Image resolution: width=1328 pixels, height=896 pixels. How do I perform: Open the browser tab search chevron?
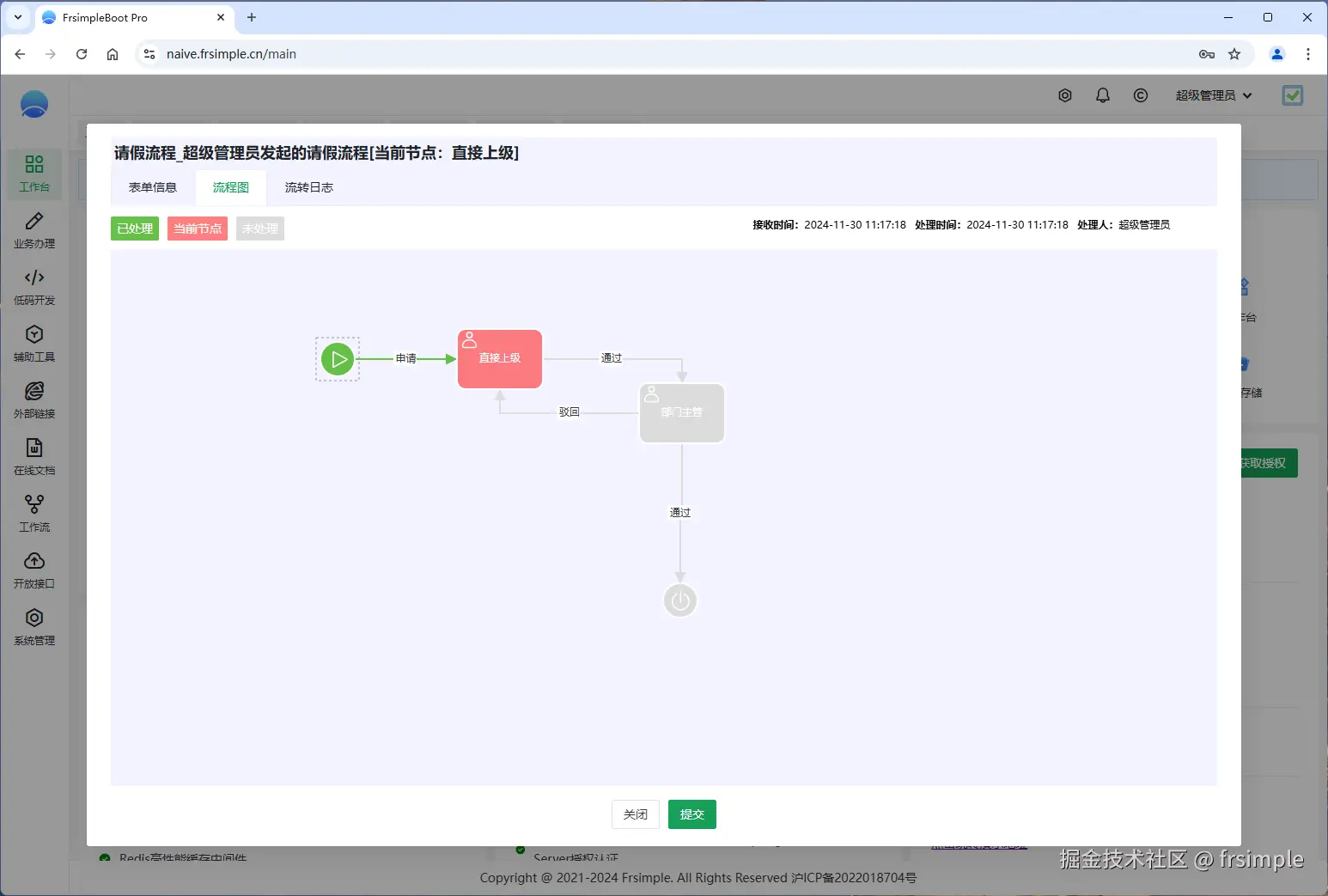tap(18, 17)
